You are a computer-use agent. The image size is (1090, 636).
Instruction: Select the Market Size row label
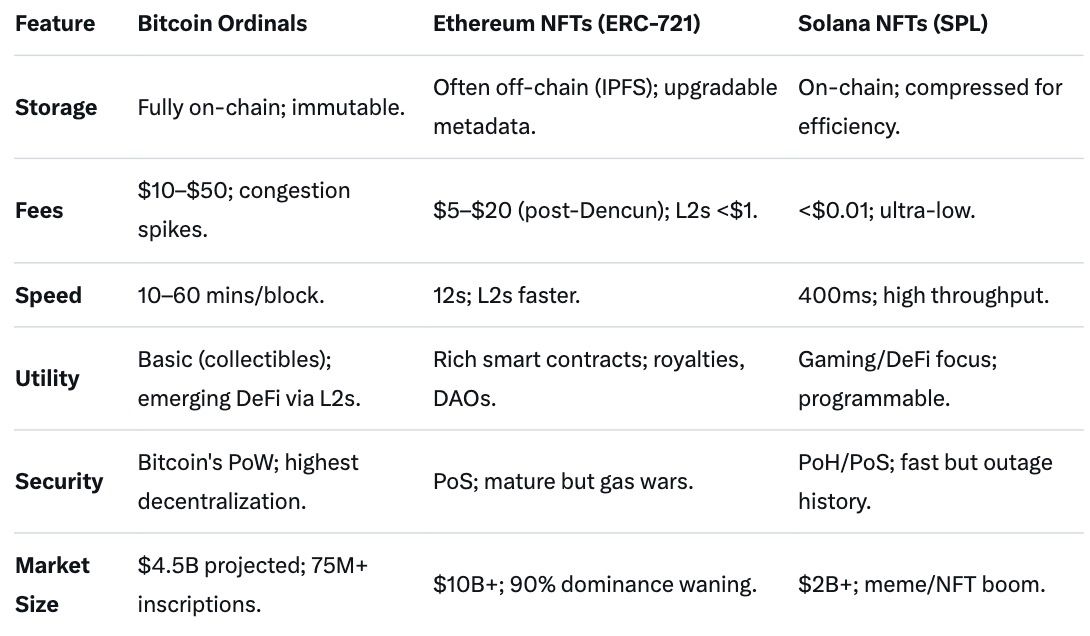click(52, 584)
